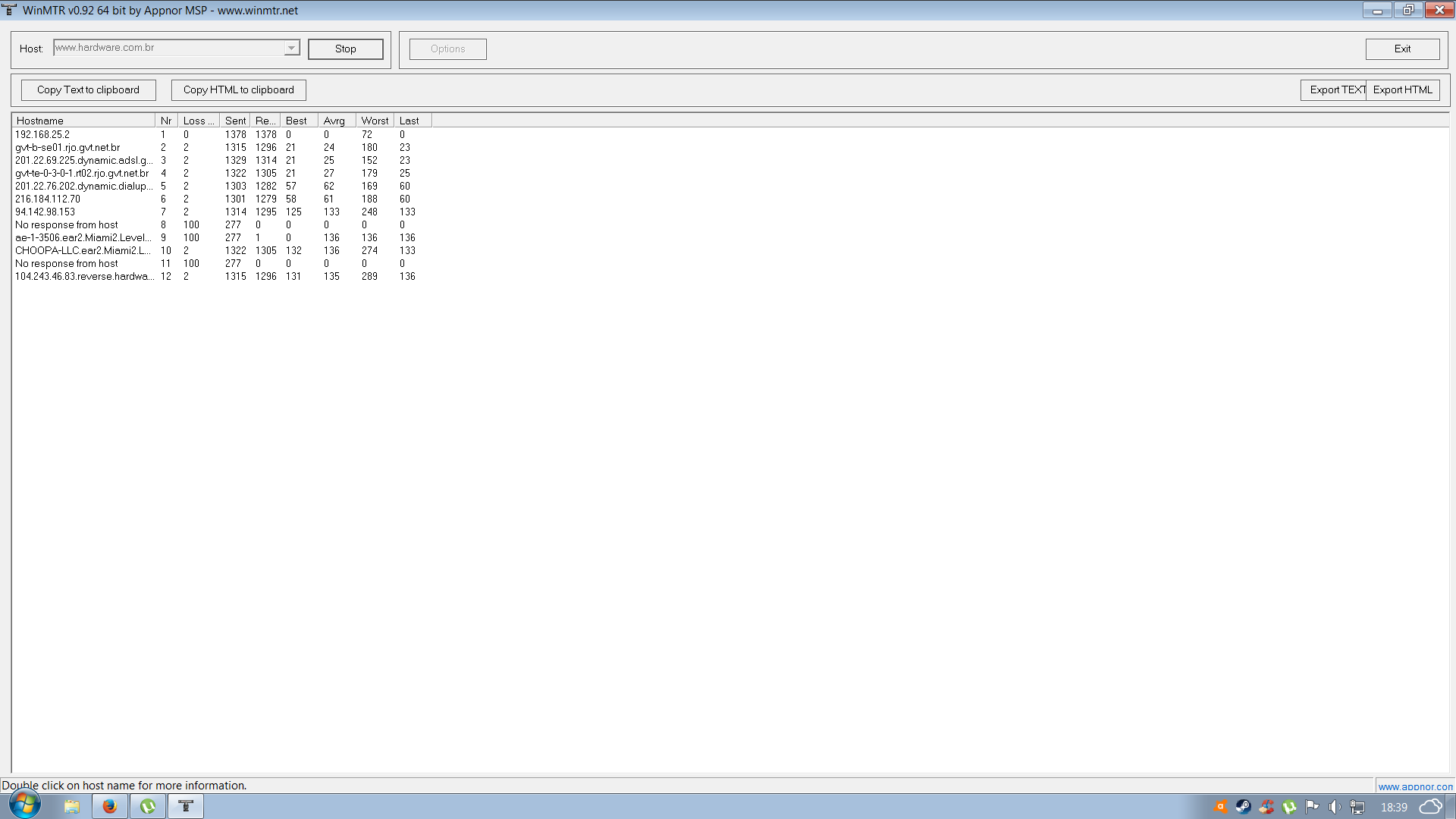Click the Worst column header

(375, 121)
